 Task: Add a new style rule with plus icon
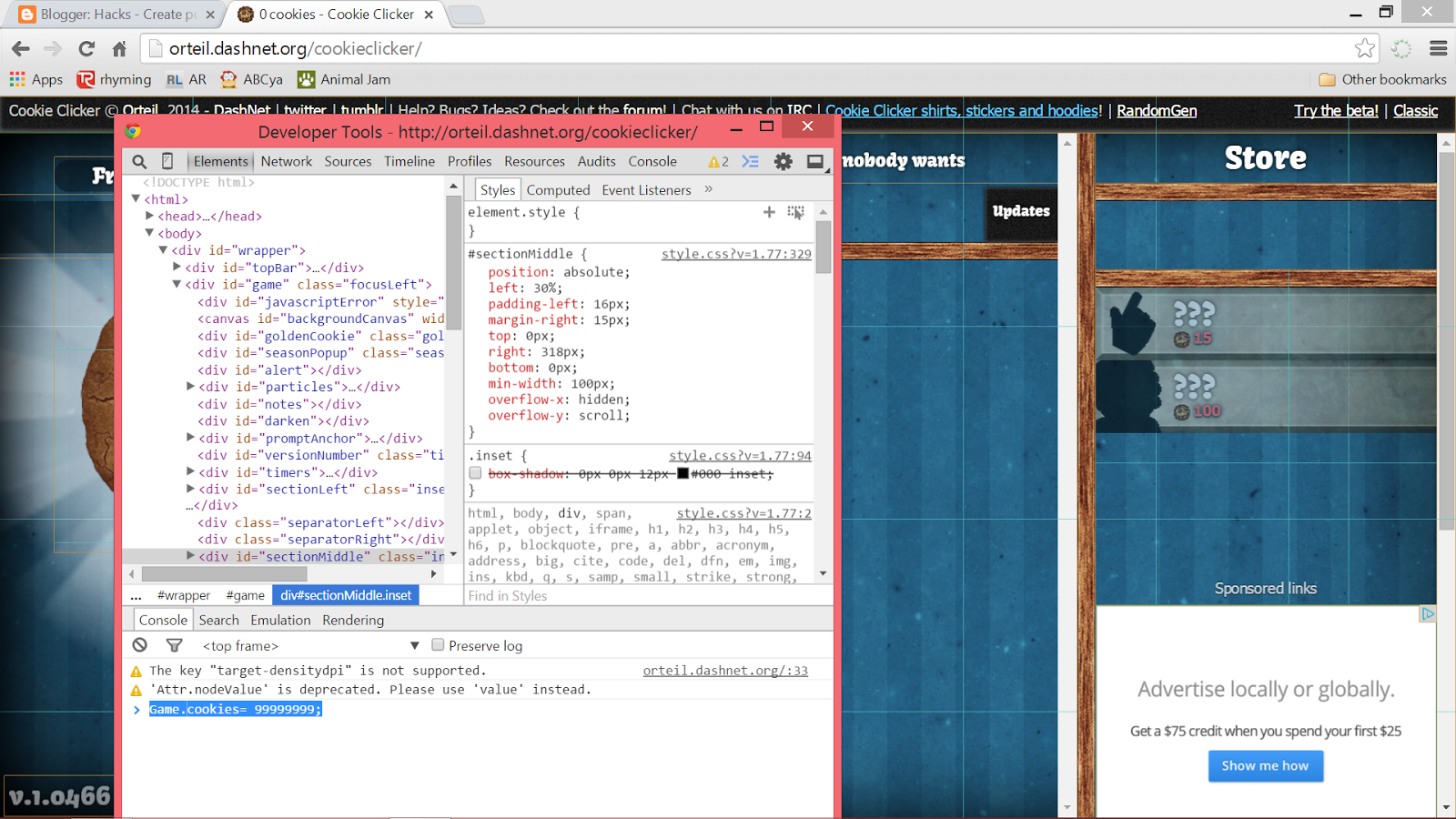point(769,212)
